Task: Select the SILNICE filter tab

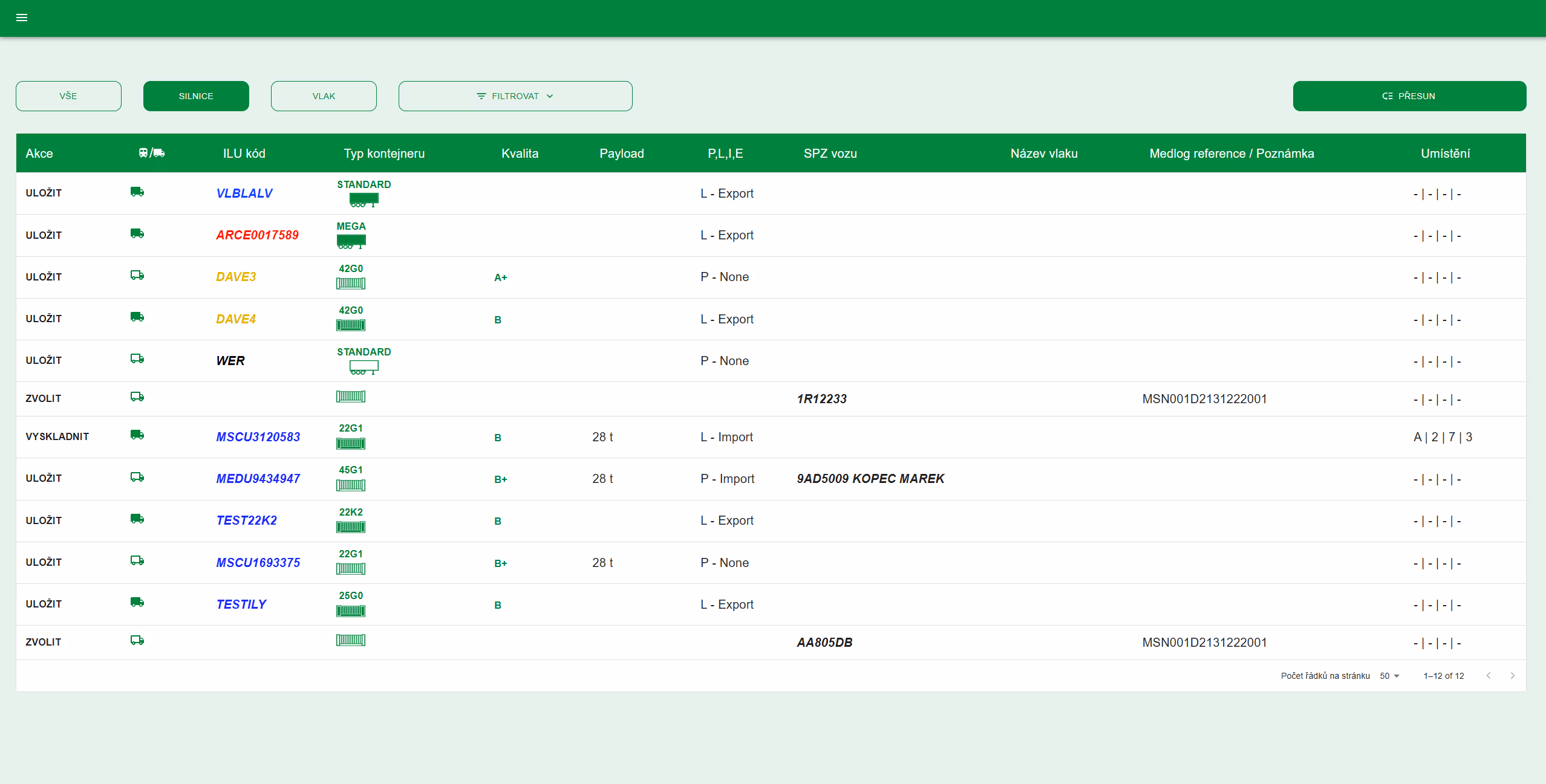Action: [x=196, y=96]
